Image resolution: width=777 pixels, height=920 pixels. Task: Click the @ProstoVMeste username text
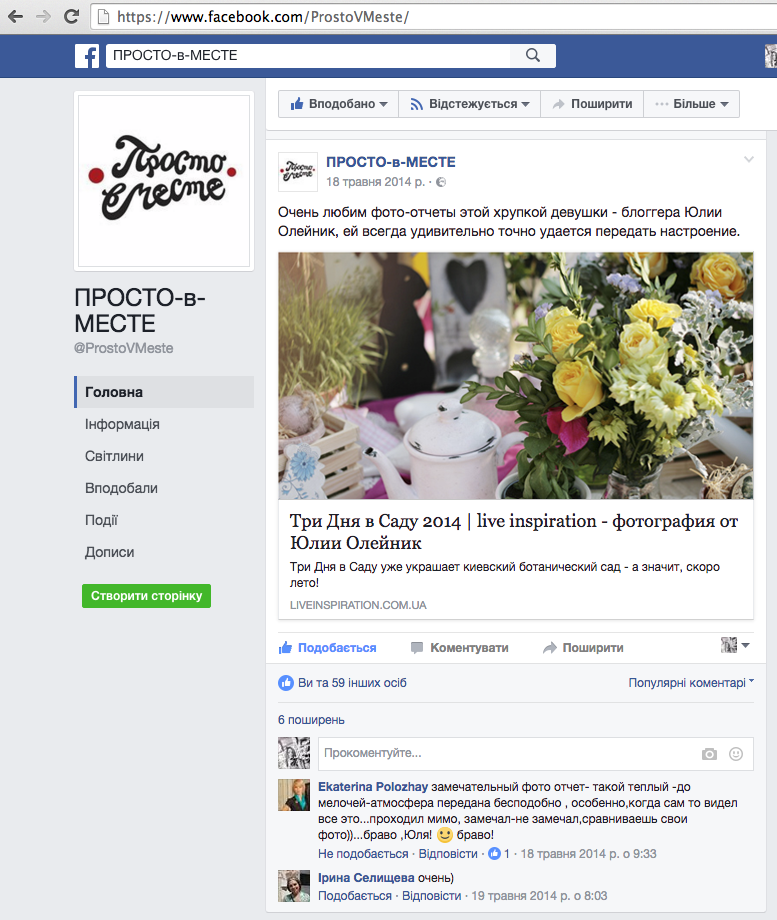point(123,348)
